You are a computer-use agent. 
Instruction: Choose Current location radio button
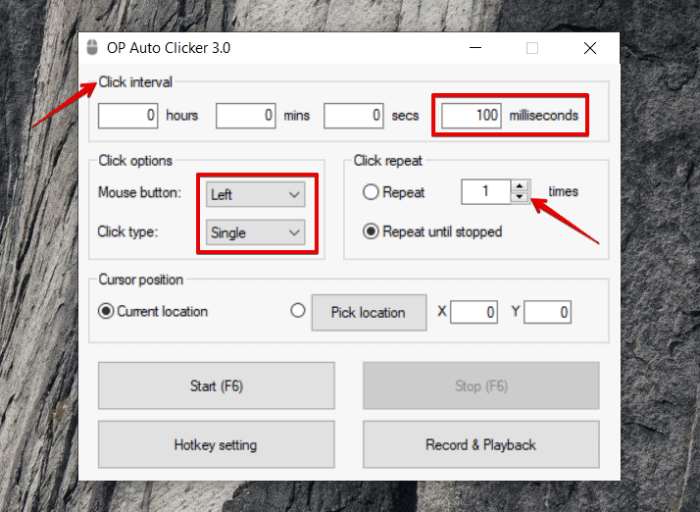[106, 311]
